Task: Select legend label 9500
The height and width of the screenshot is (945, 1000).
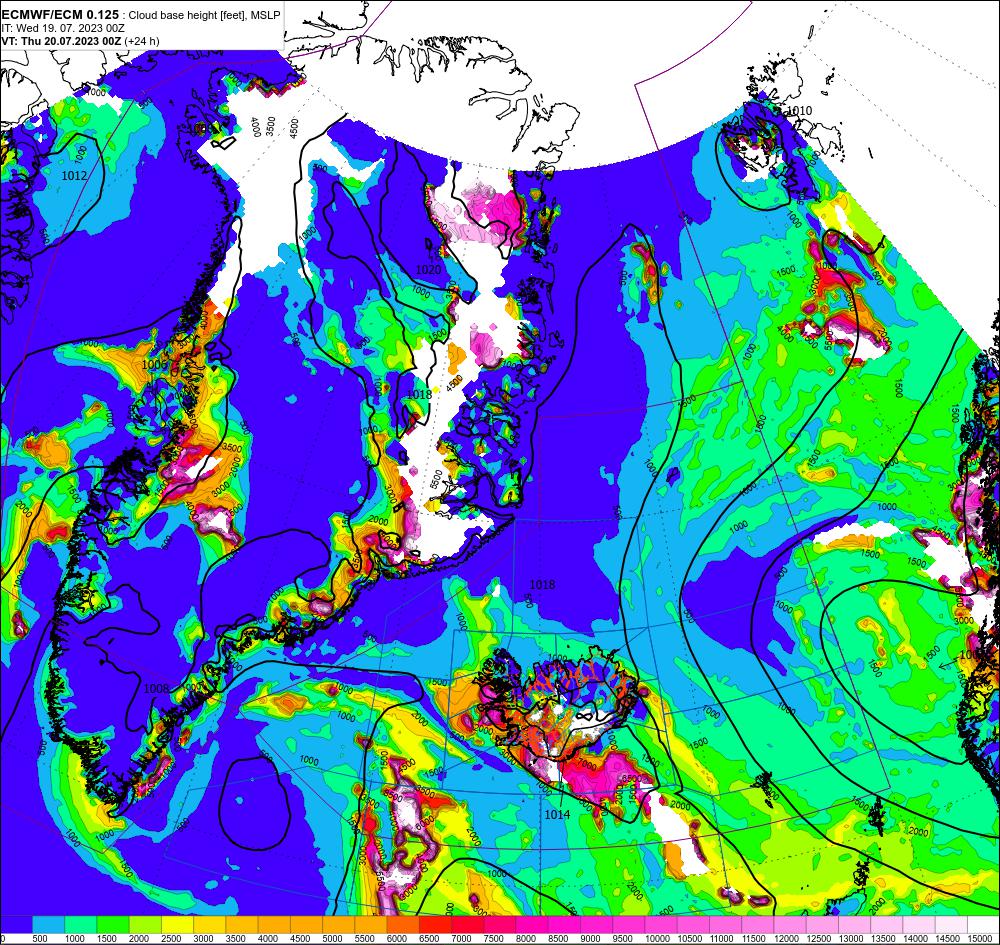Action: click(x=622, y=939)
